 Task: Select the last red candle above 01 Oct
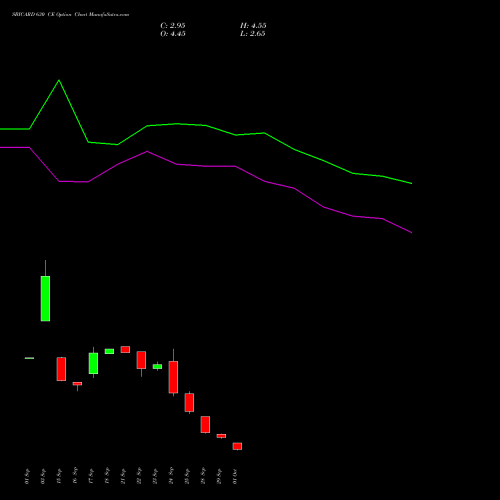(237, 446)
